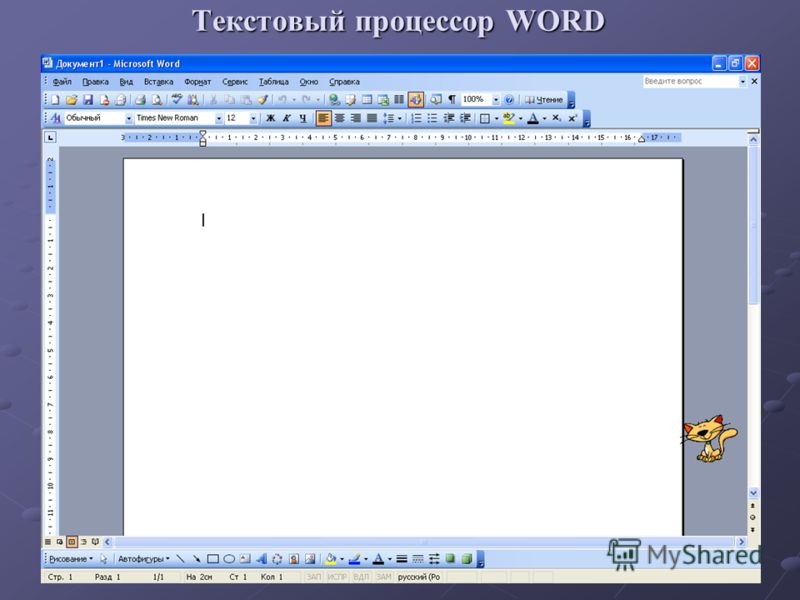This screenshot has width=800, height=600.
Task: Align text to the right
Action: 356,118
